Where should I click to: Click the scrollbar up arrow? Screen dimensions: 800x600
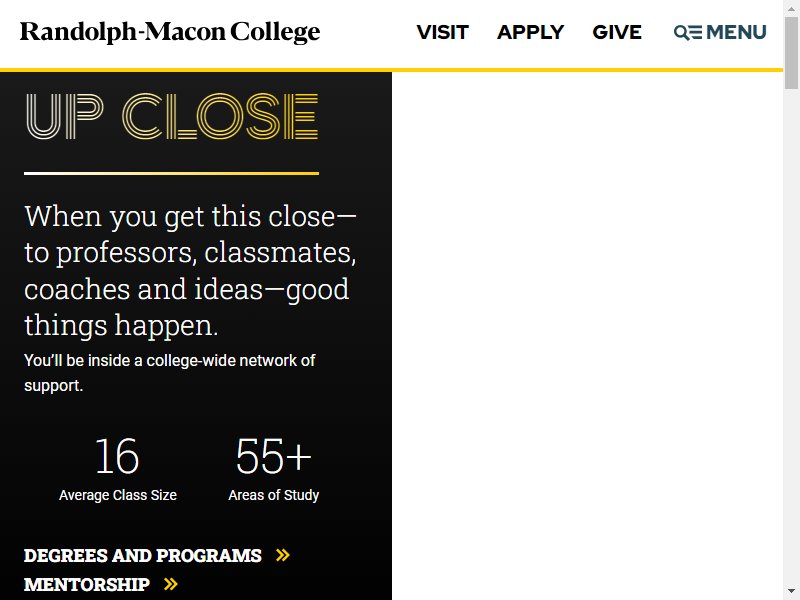(791, 7)
